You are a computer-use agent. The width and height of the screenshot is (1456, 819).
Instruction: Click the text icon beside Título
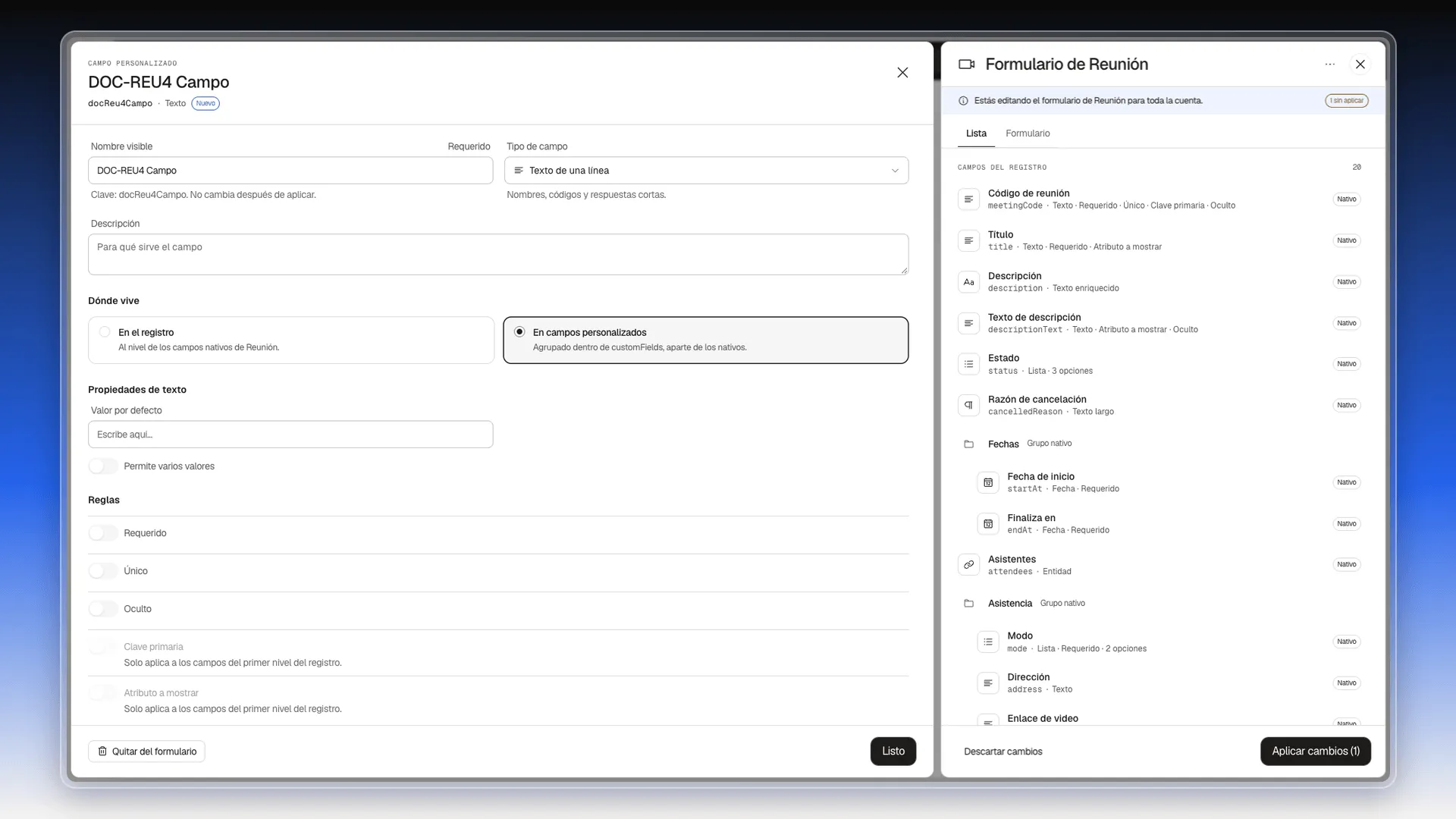coord(968,240)
